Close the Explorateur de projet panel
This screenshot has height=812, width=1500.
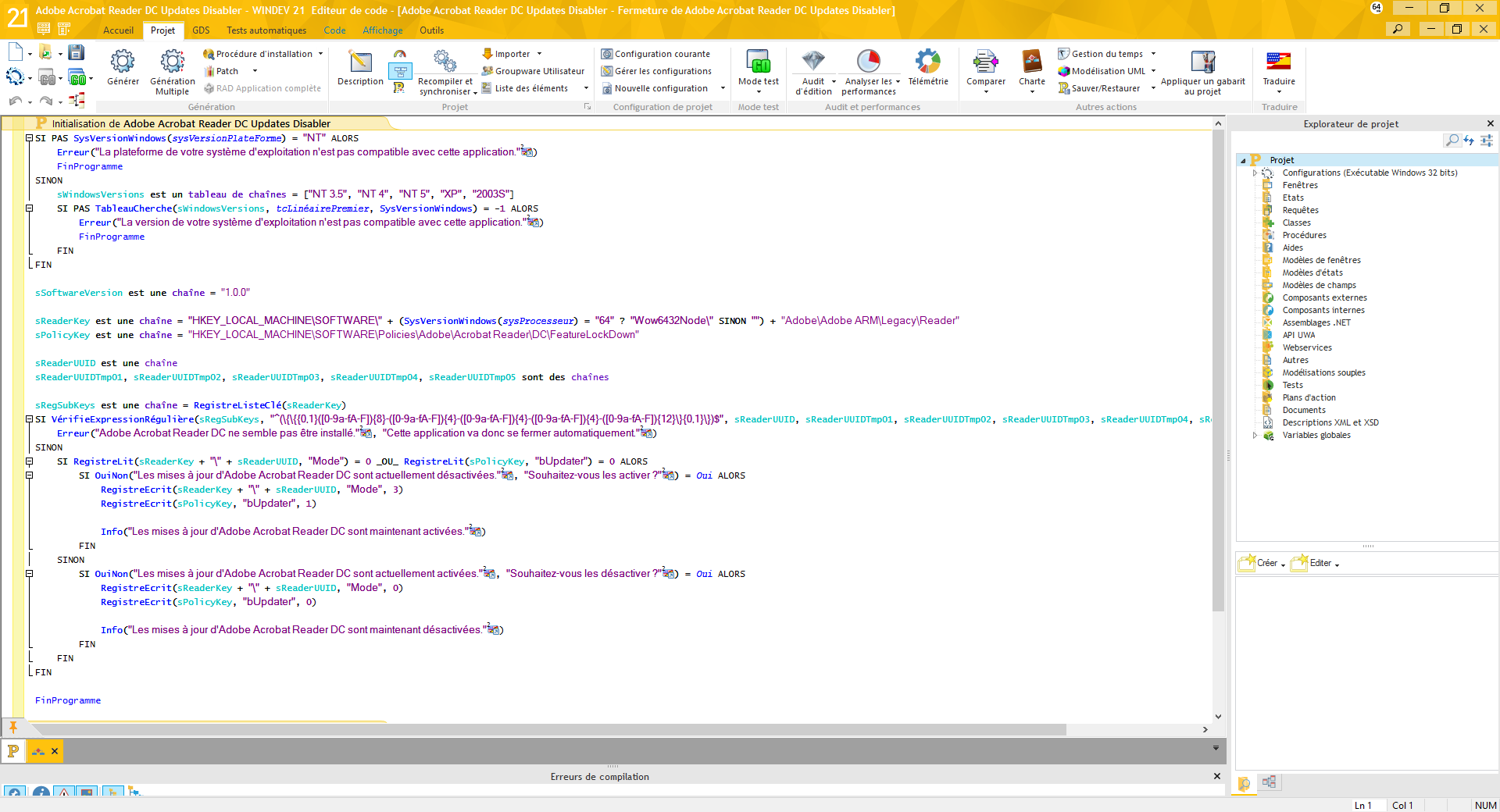1490,123
